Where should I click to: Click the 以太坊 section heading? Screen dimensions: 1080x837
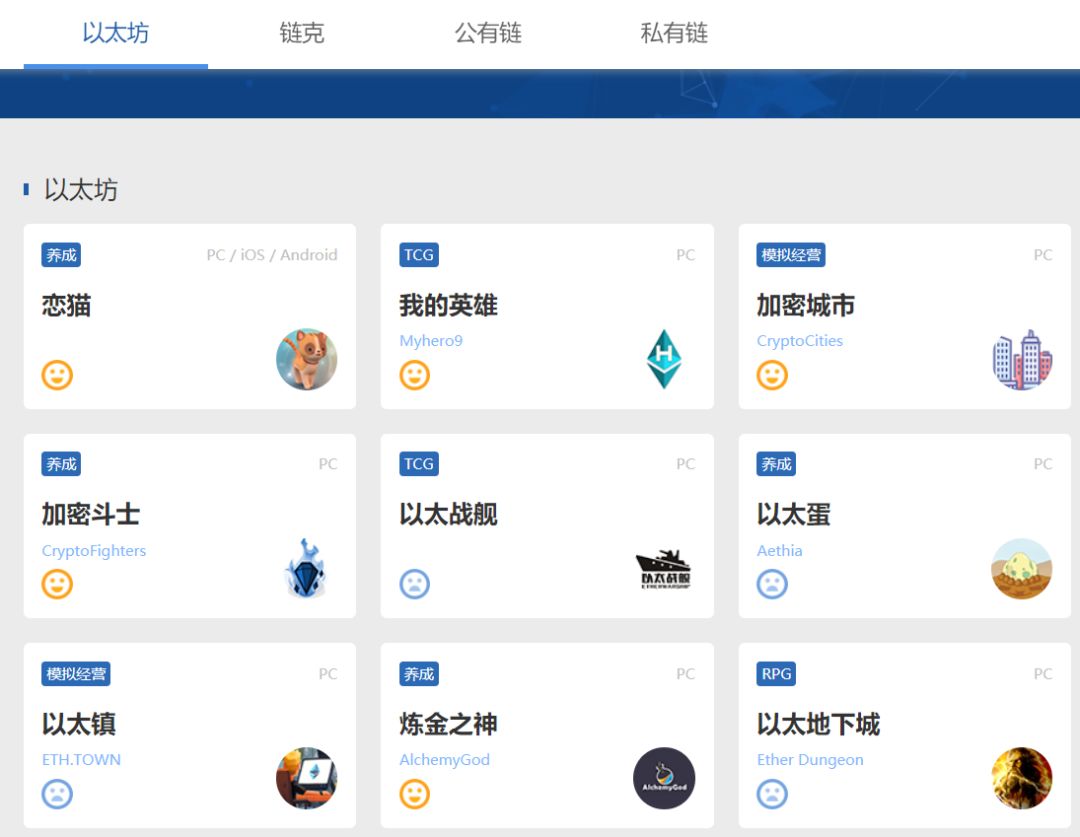point(81,189)
